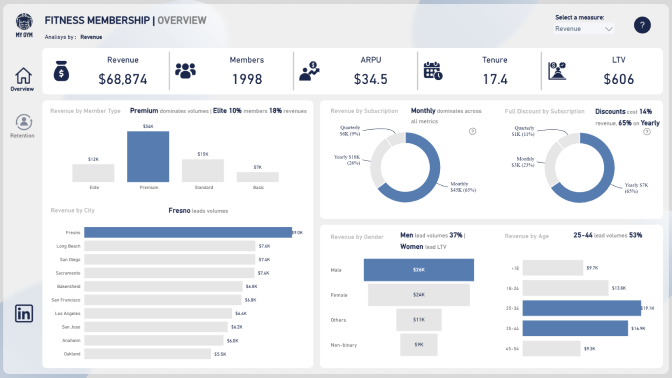Open info tooltip on Revenue by Subscription
672x378 pixels.
[x=472, y=132]
